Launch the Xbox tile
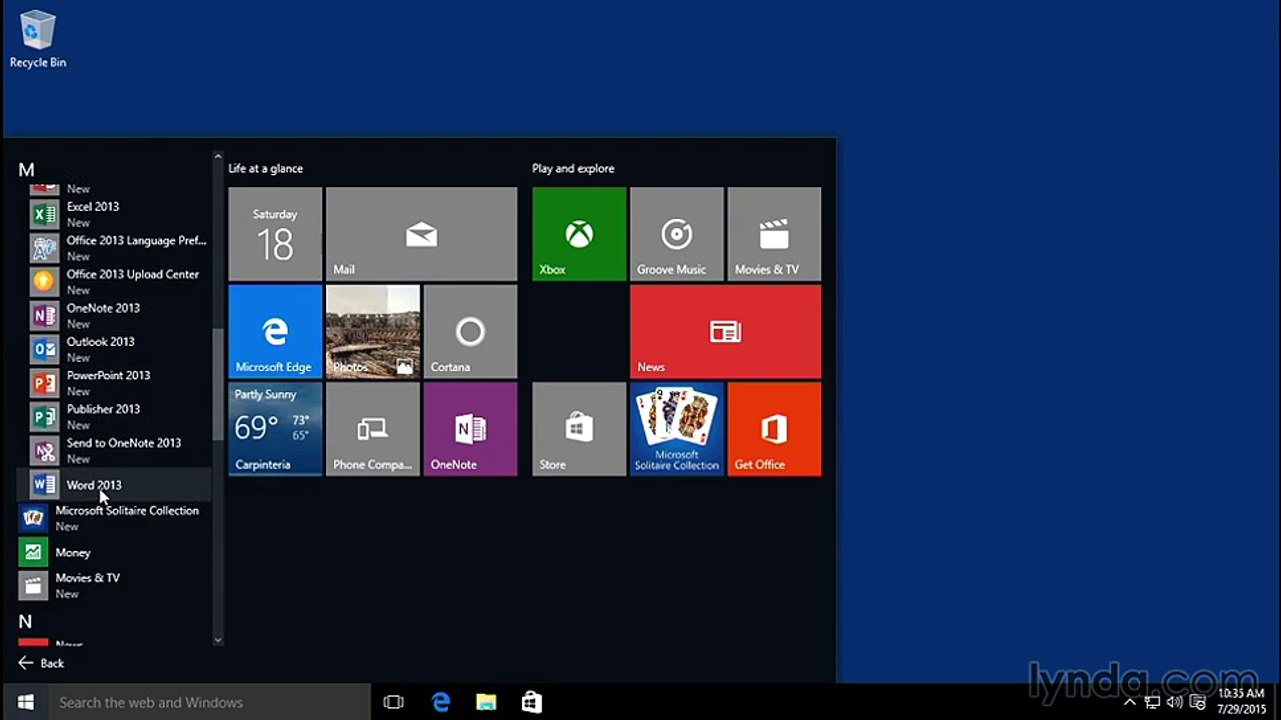 point(579,234)
